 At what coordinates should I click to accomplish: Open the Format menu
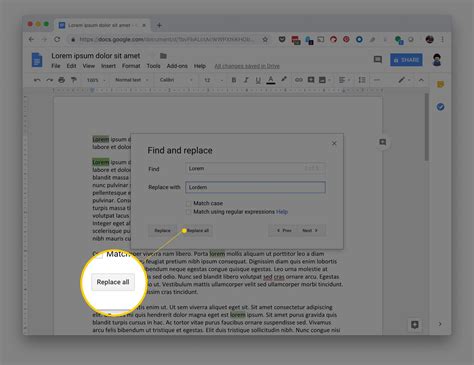point(131,66)
